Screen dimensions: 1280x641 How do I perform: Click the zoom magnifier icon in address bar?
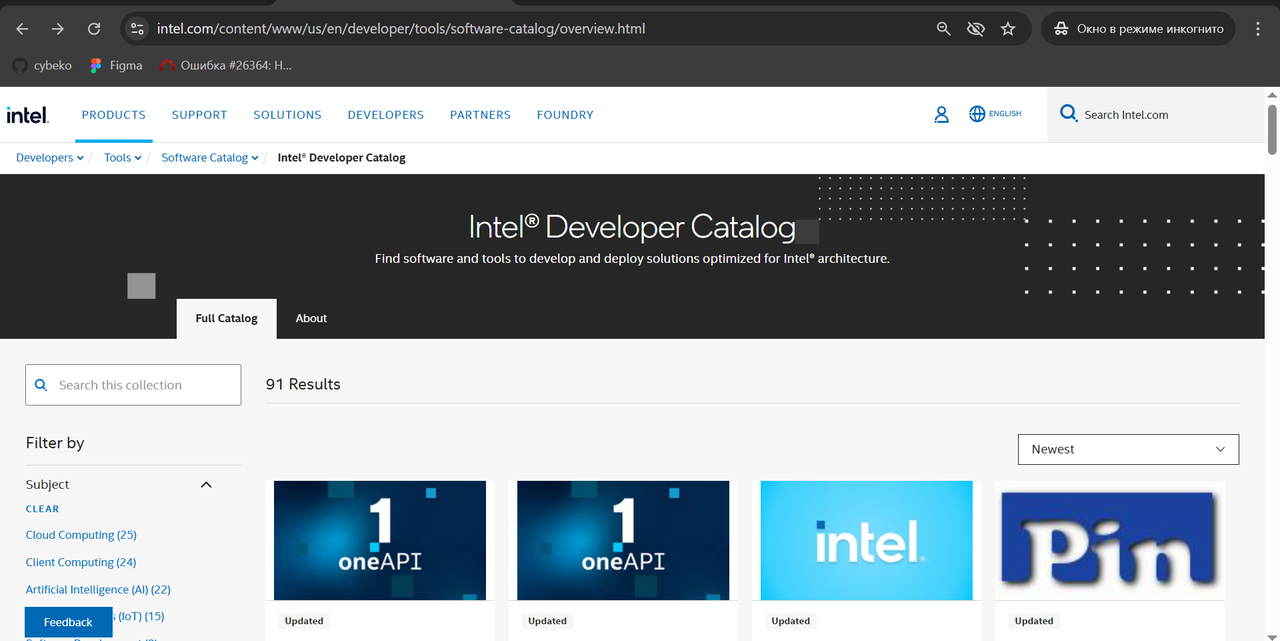coord(943,29)
